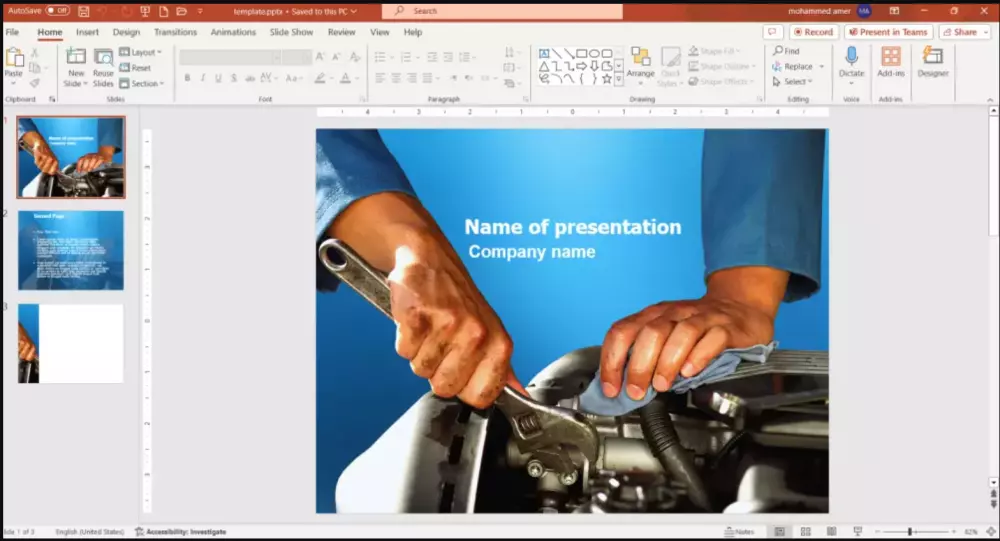Click the Center alignment icon
The width and height of the screenshot is (1000, 541).
tap(396, 78)
